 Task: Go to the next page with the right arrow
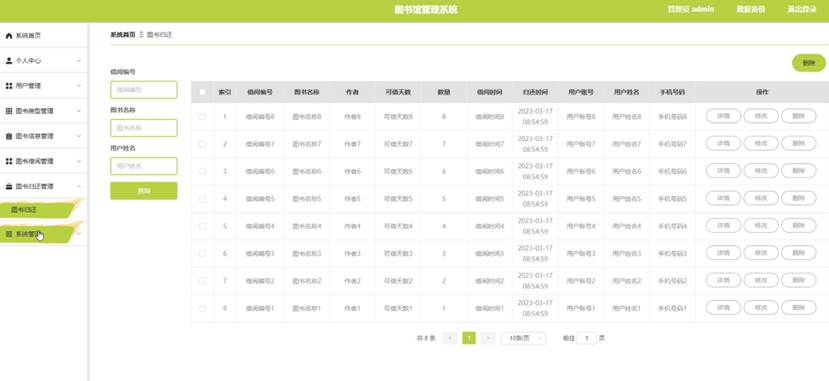[x=489, y=338]
